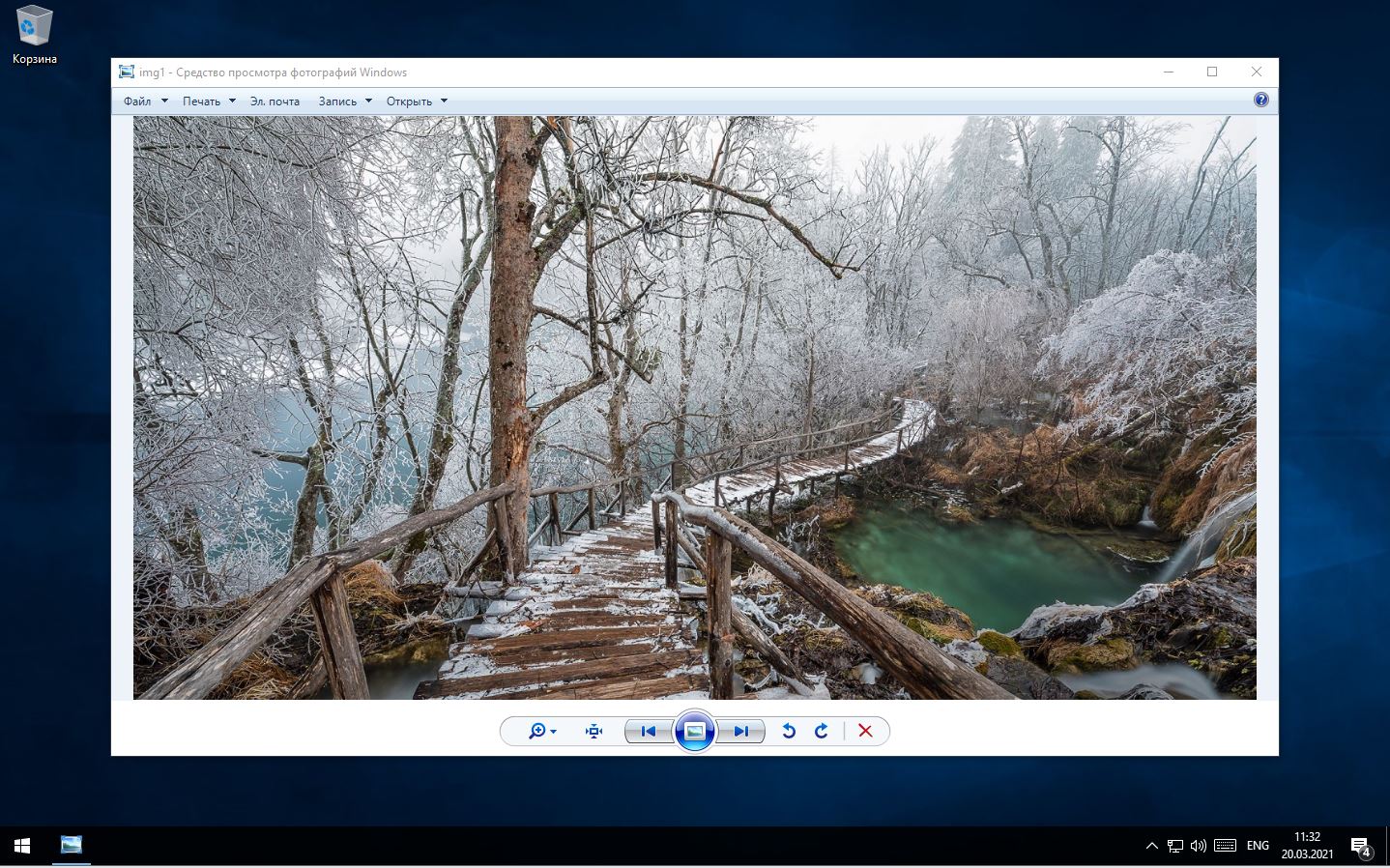
Task: Click the photo viewer taskbar icon
Action: tap(72, 846)
